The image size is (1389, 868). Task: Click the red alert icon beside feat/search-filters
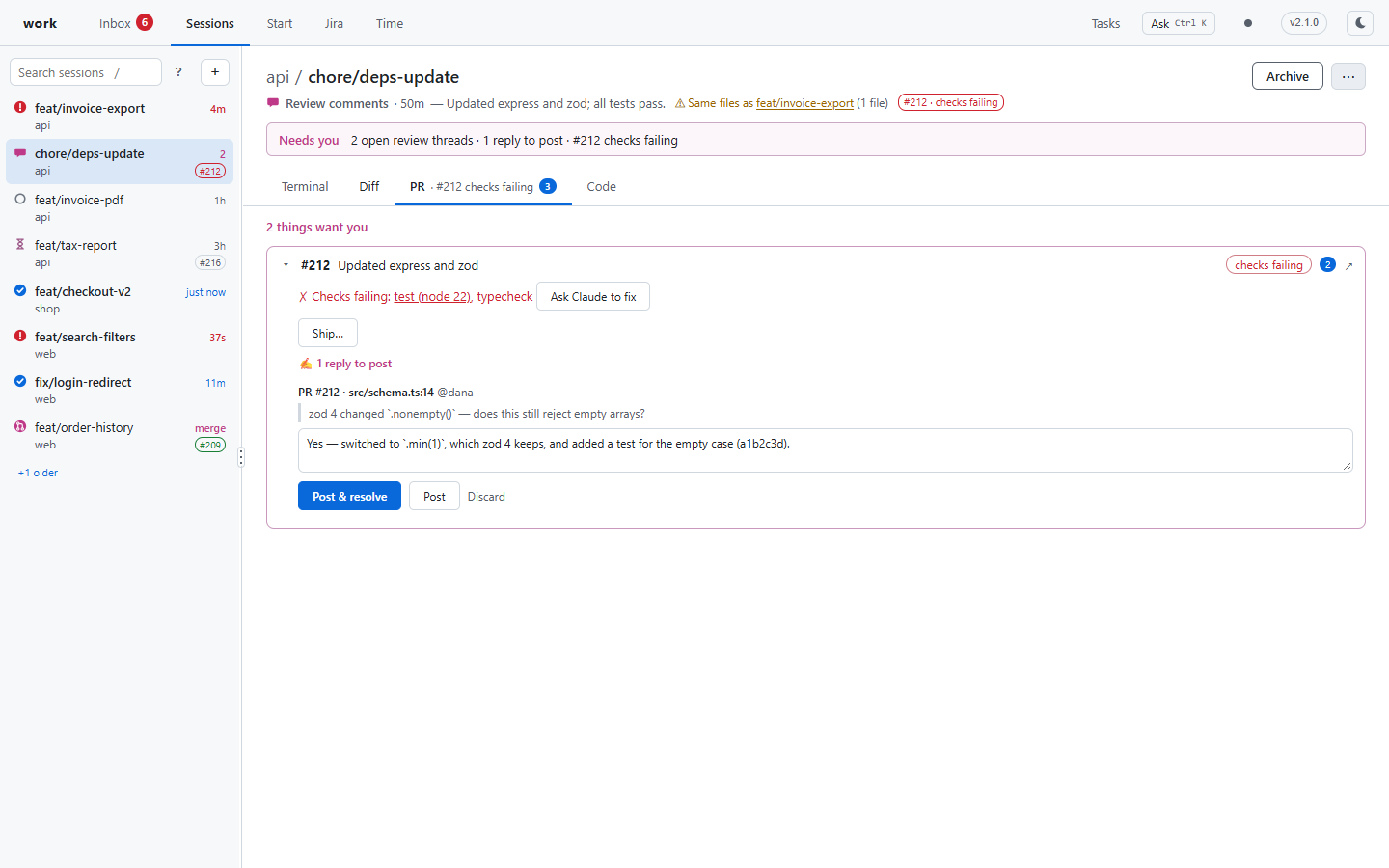point(20,337)
